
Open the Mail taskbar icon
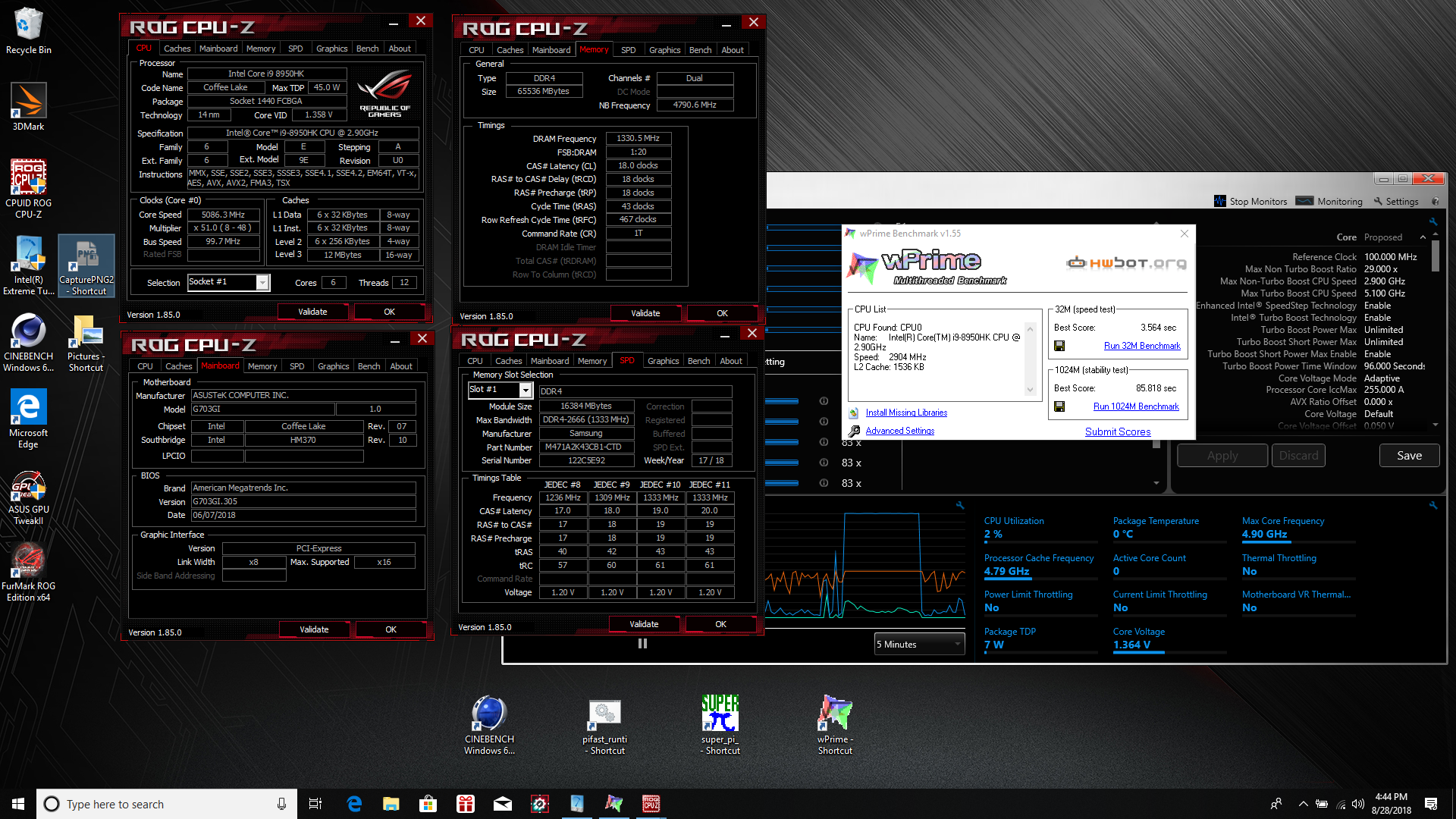click(x=502, y=803)
